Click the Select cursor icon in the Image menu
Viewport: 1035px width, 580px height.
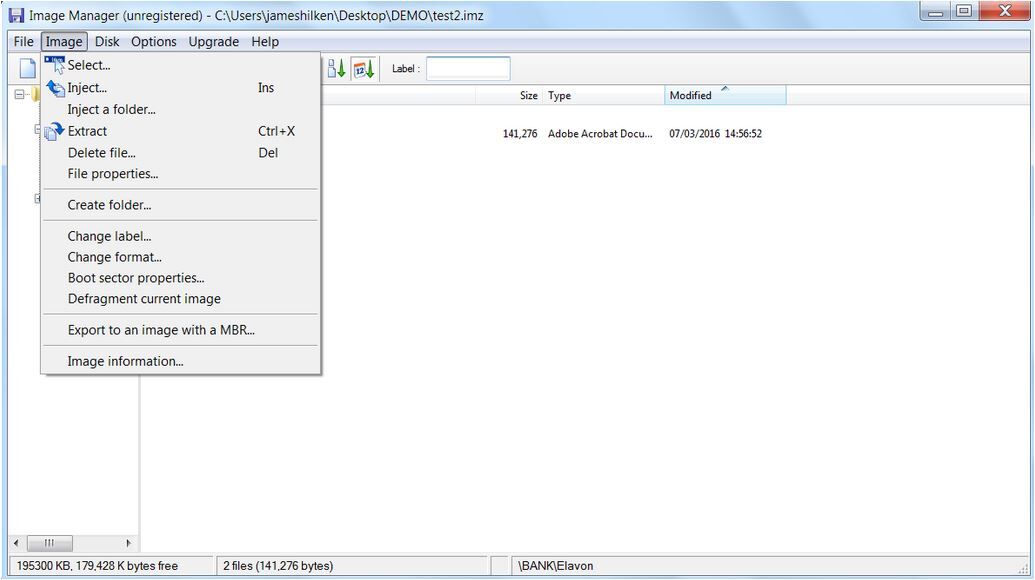(53, 63)
